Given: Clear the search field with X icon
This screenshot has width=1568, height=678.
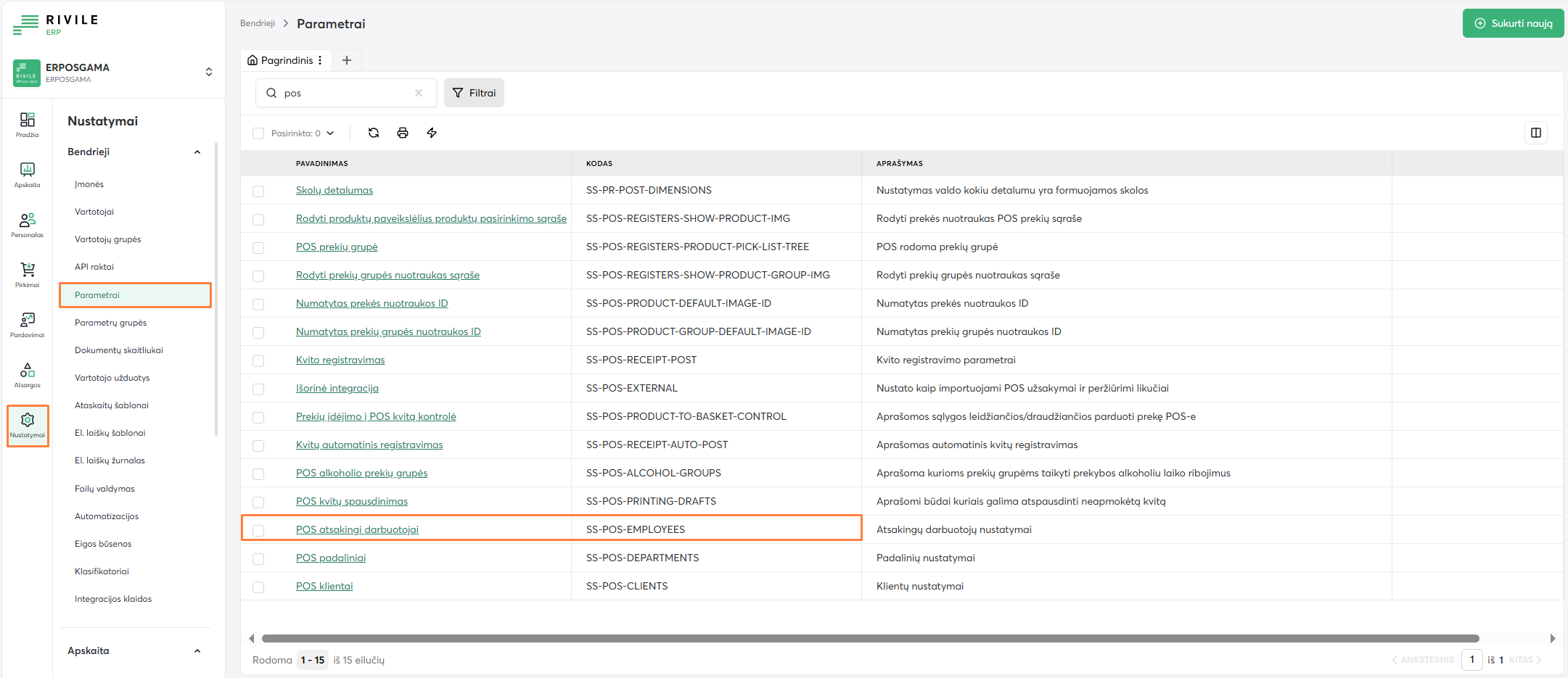Looking at the screenshot, I should pyautogui.click(x=419, y=93).
